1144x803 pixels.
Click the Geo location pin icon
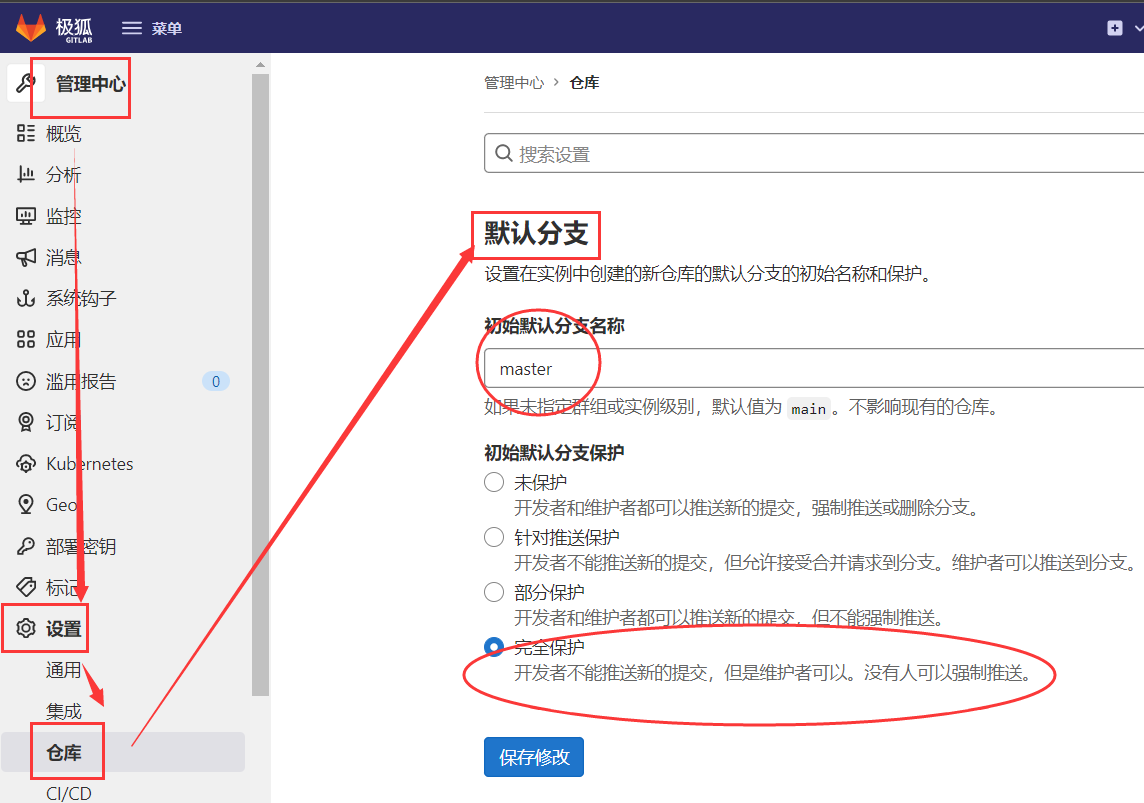pos(26,505)
